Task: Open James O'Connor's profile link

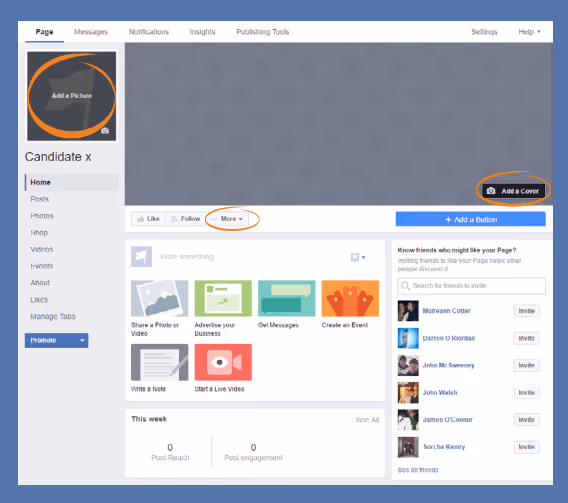Action: pos(448,420)
